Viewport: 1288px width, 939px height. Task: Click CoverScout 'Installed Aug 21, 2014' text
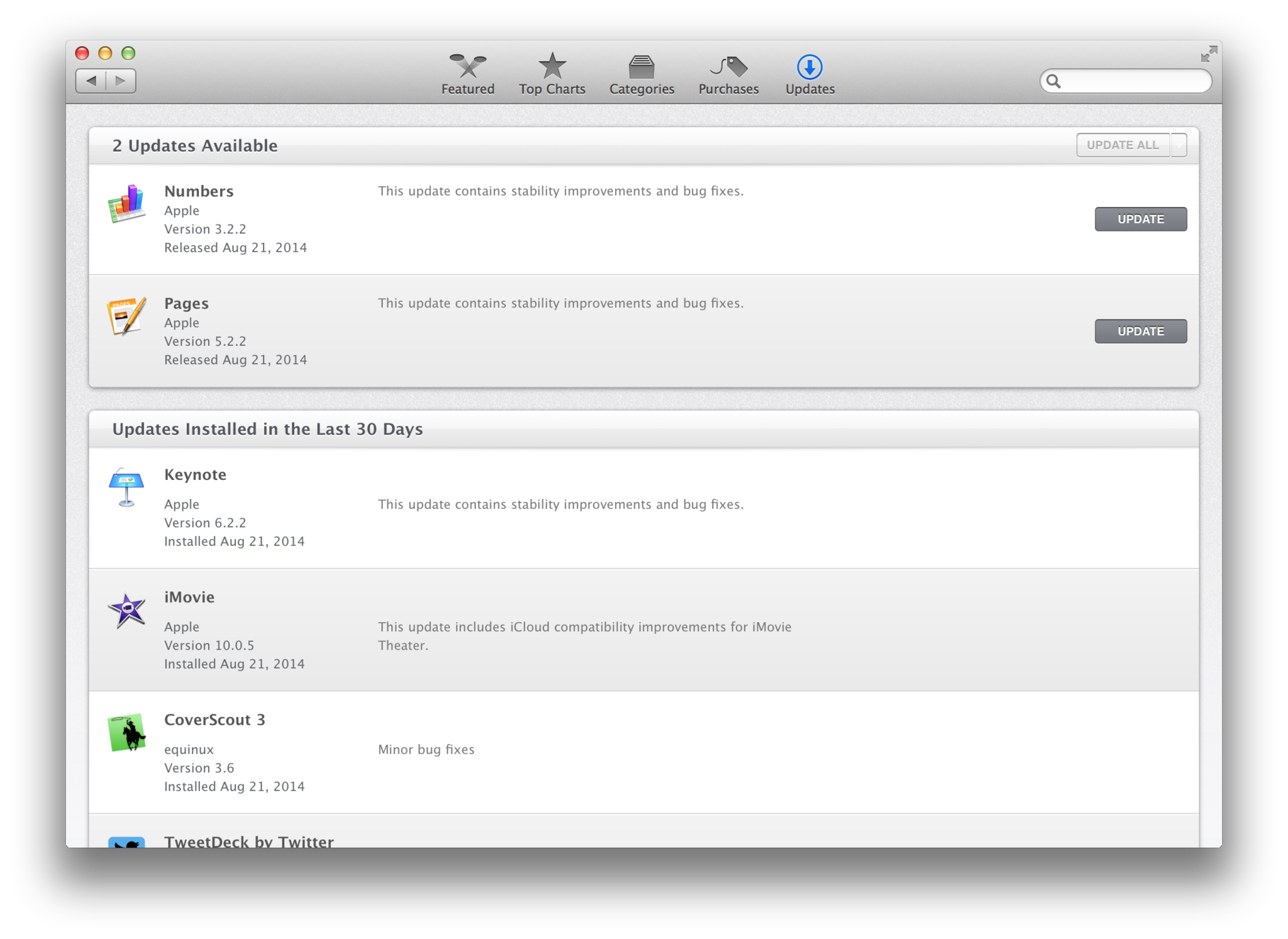[x=235, y=787]
